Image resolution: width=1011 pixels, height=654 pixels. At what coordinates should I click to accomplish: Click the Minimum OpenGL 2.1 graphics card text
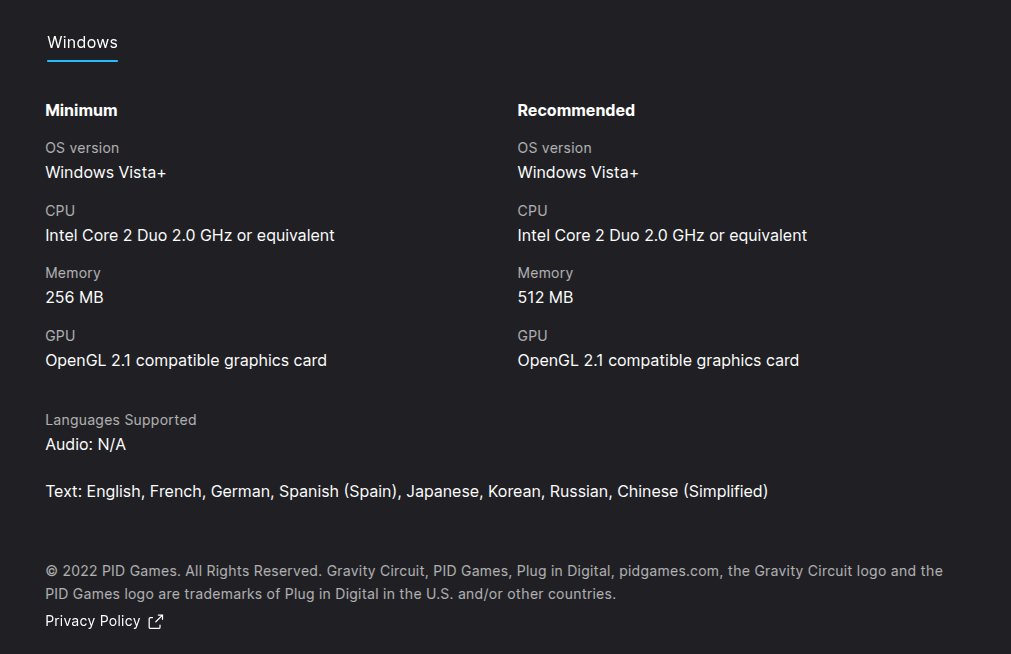(x=185, y=360)
